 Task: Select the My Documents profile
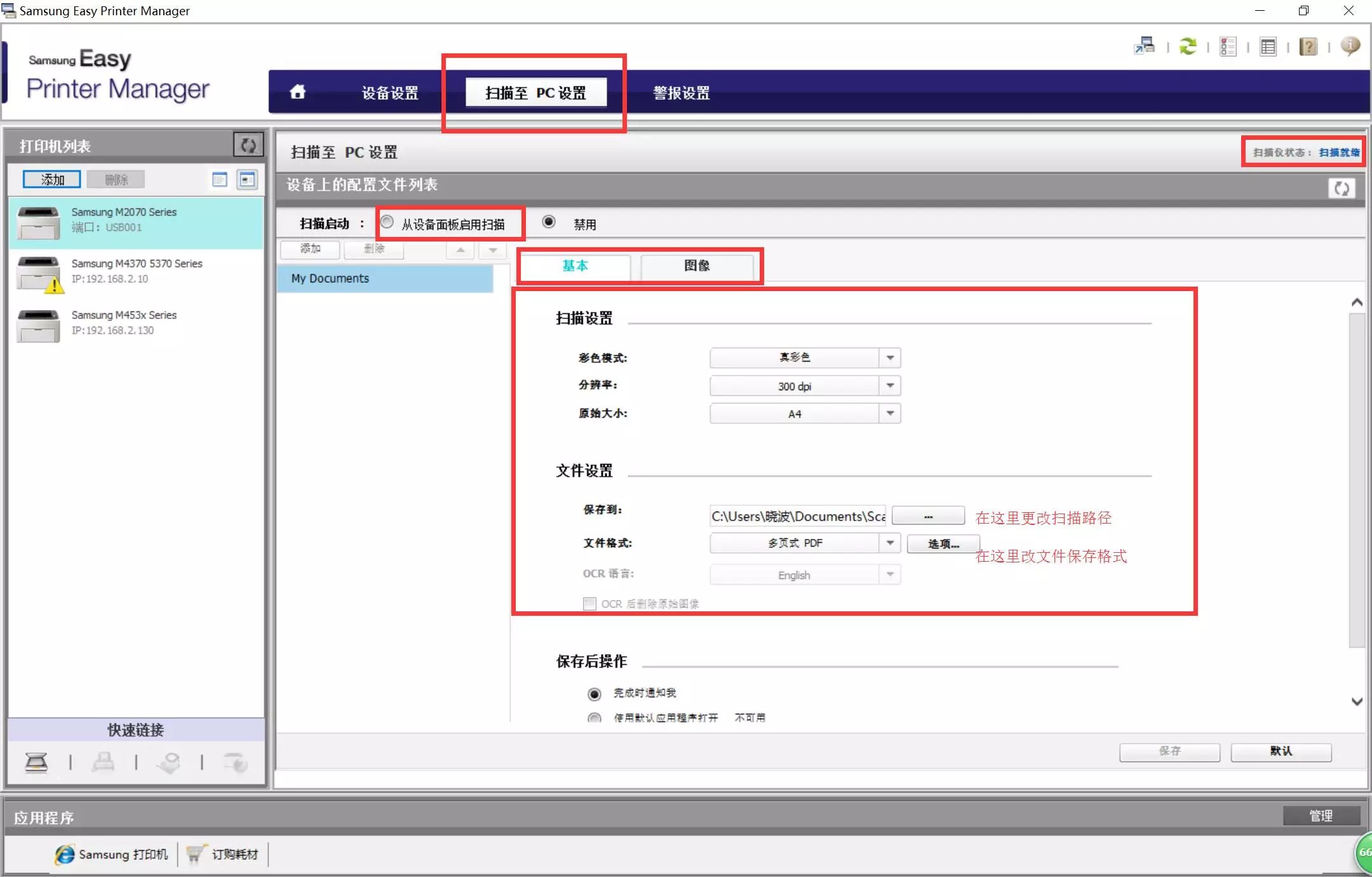click(385, 278)
